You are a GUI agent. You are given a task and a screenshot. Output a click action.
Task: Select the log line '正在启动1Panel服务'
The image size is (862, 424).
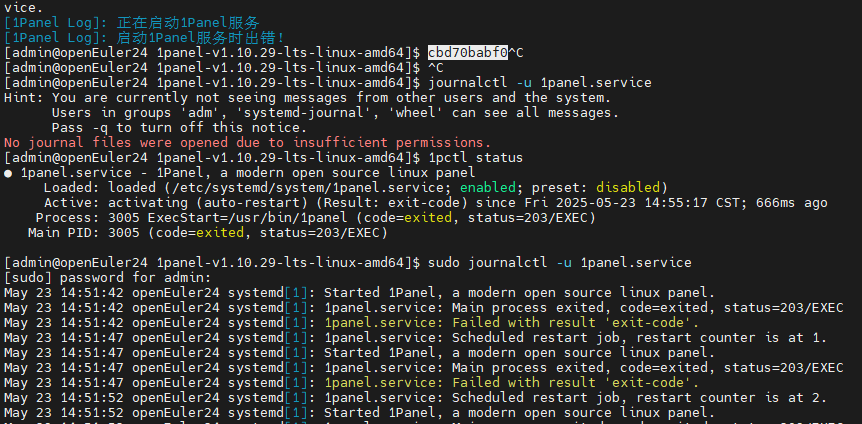click(x=131, y=23)
